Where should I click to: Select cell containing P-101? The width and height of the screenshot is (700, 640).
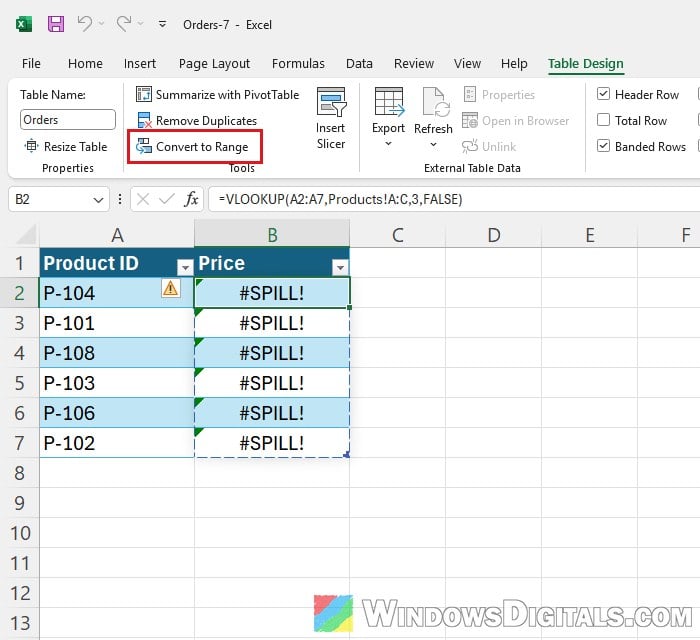(117, 323)
